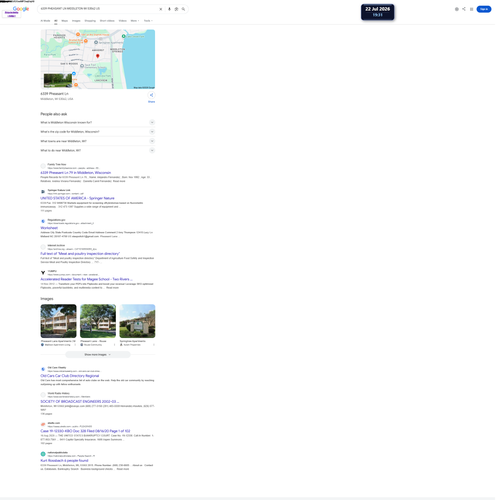Open 'Old Cars Car Club Directory Regional' result
The height and width of the screenshot is (500, 498).
point(70,376)
